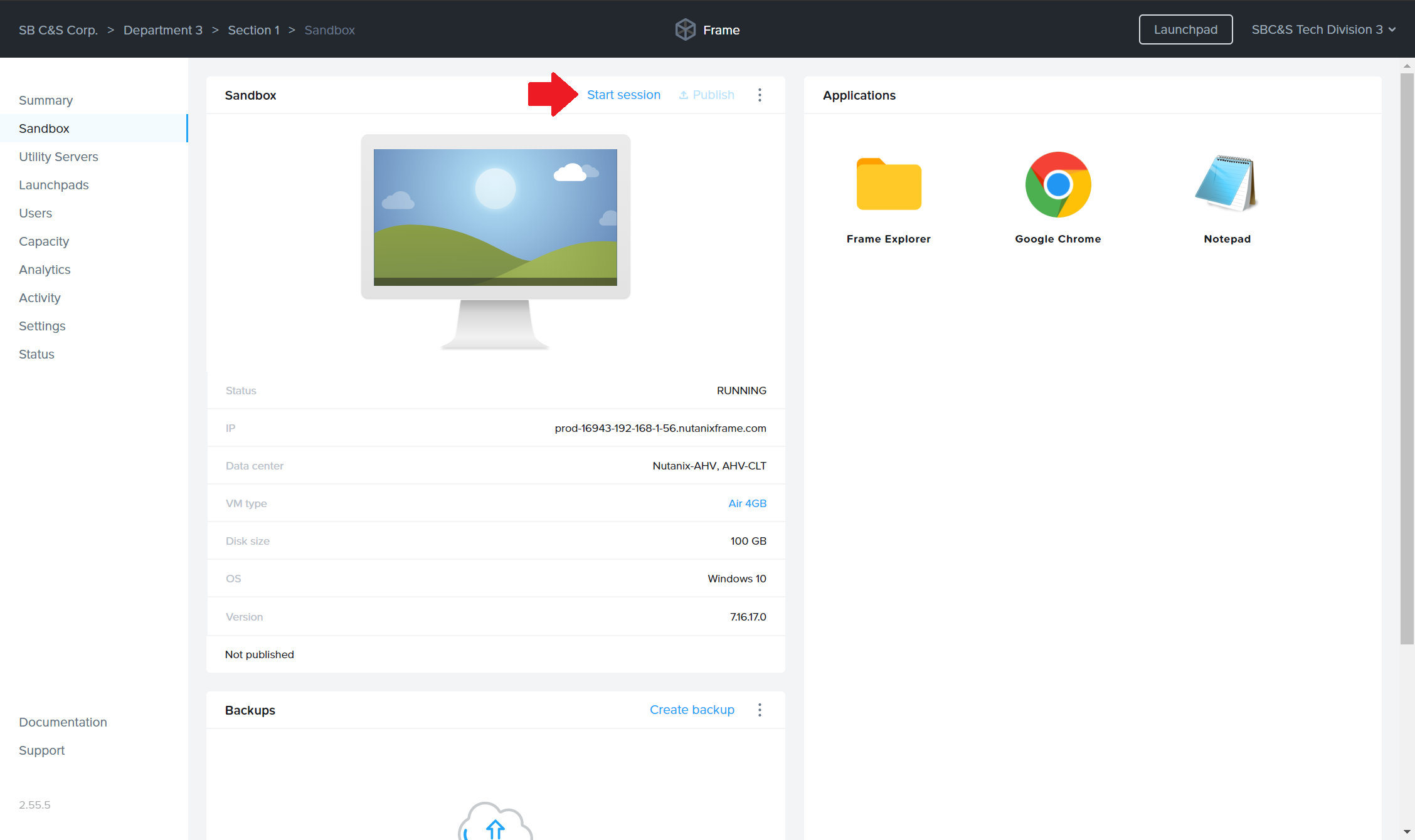Viewport: 1415px width, 840px height.
Task: Open the Support link
Action: point(41,750)
